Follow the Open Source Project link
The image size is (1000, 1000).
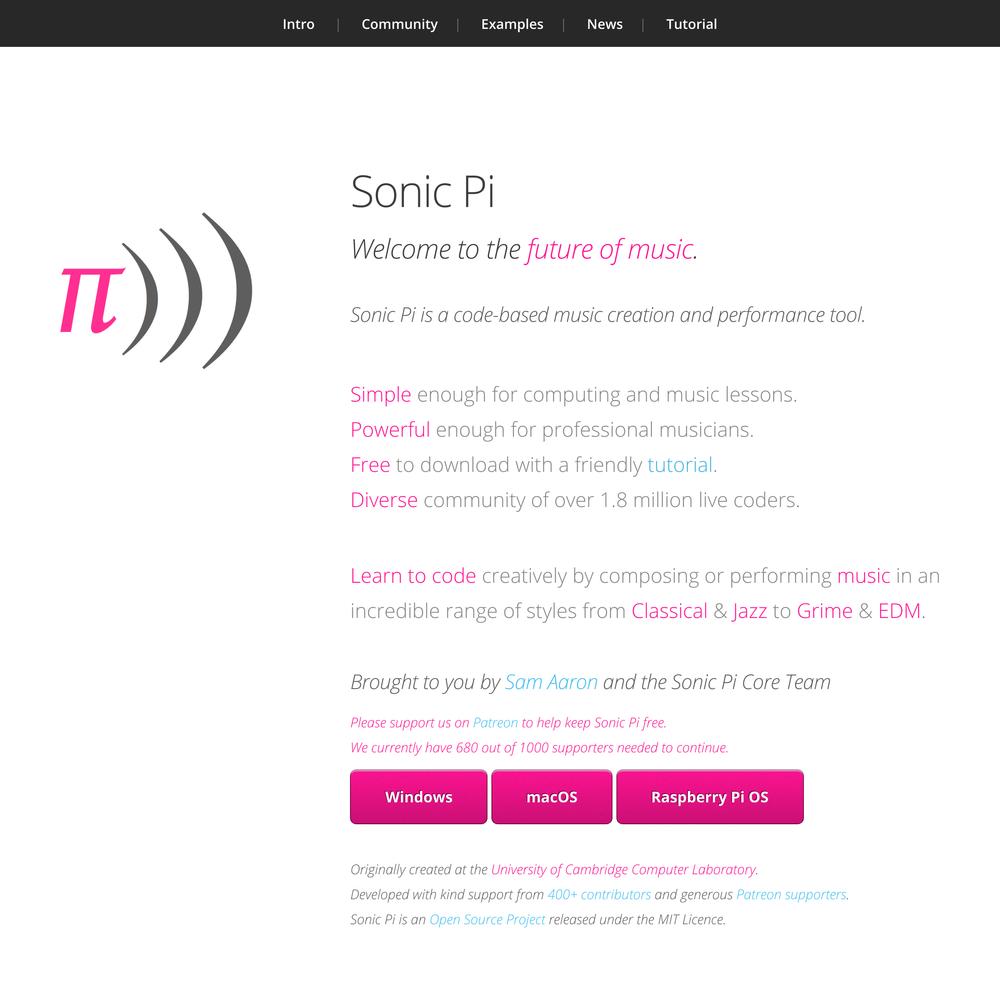coord(487,920)
